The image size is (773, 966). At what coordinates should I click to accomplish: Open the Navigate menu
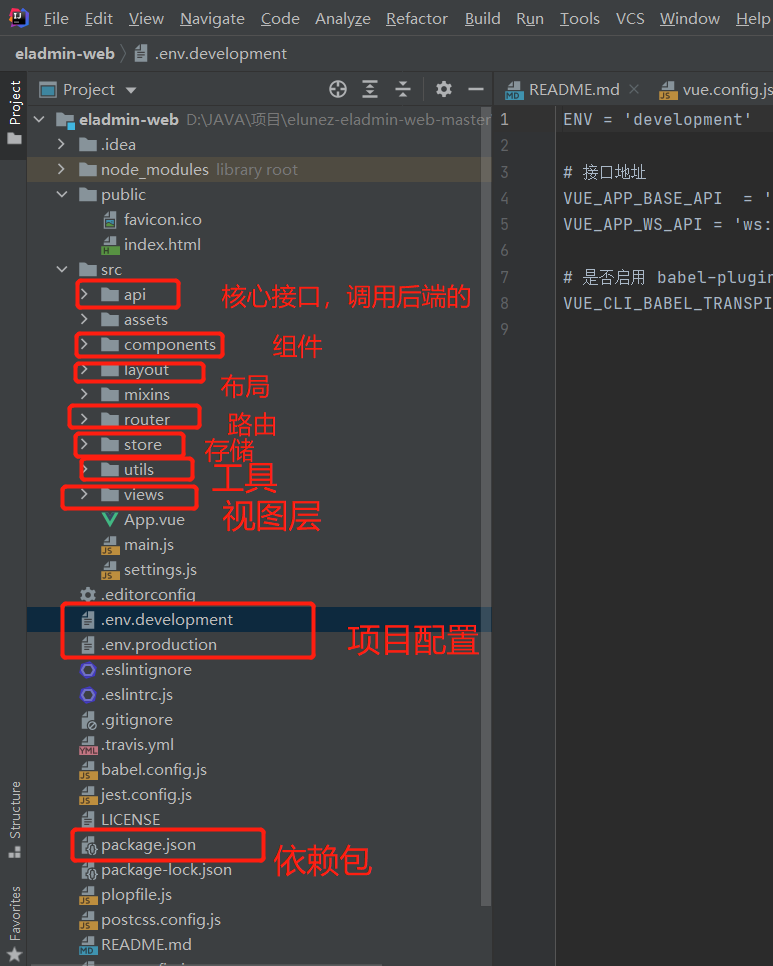pyautogui.click(x=212, y=19)
